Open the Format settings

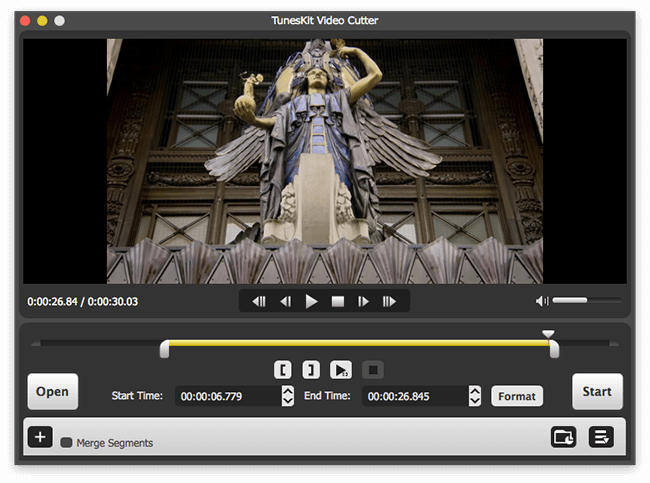coord(517,396)
